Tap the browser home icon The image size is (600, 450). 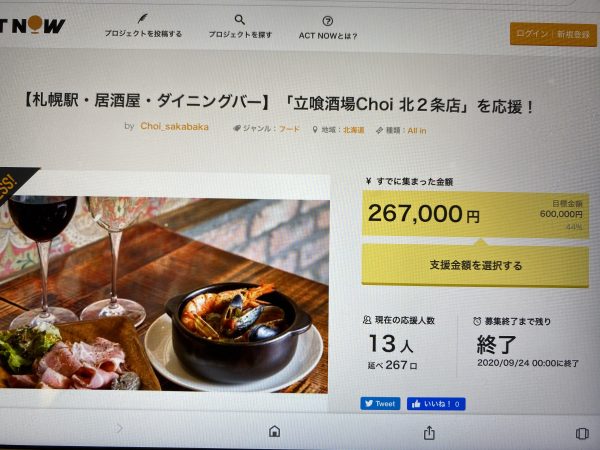[274, 431]
